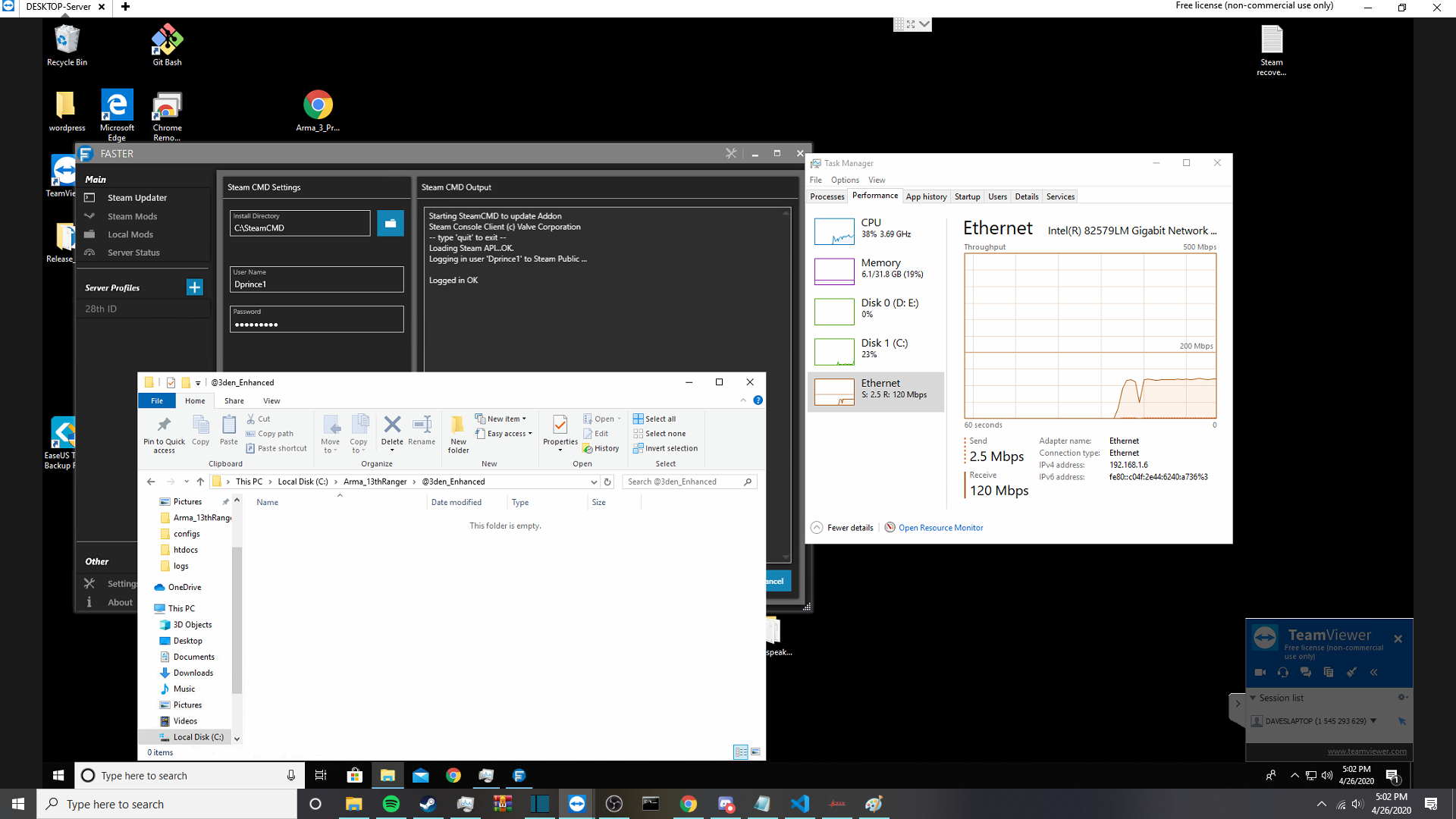Create a New folder in Explorer ribbon
Screen dimensions: 1456x819
[457, 433]
